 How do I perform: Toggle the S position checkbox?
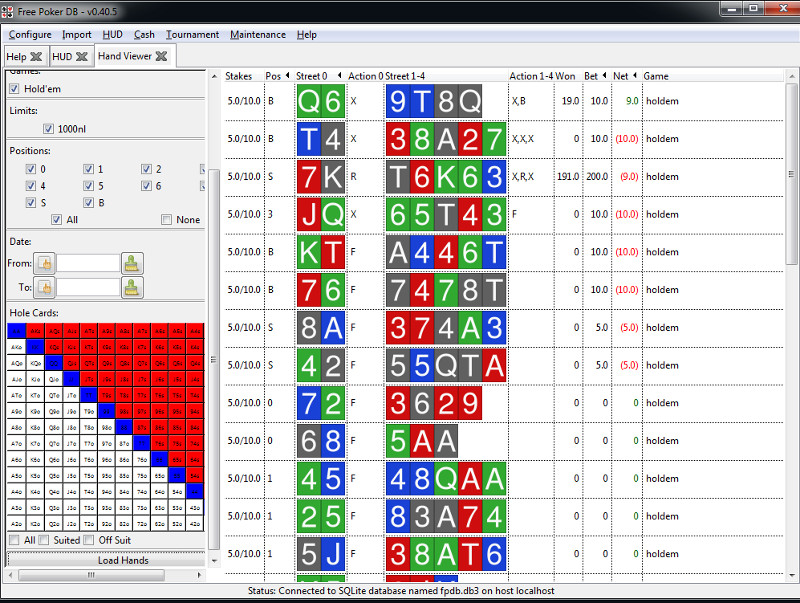pyautogui.click(x=31, y=203)
